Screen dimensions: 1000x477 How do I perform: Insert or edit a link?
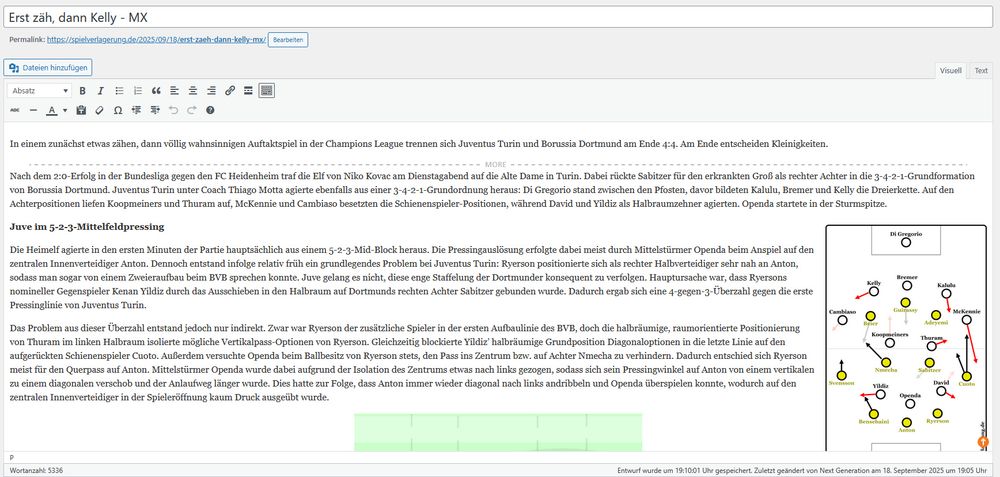(x=230, y=91)
